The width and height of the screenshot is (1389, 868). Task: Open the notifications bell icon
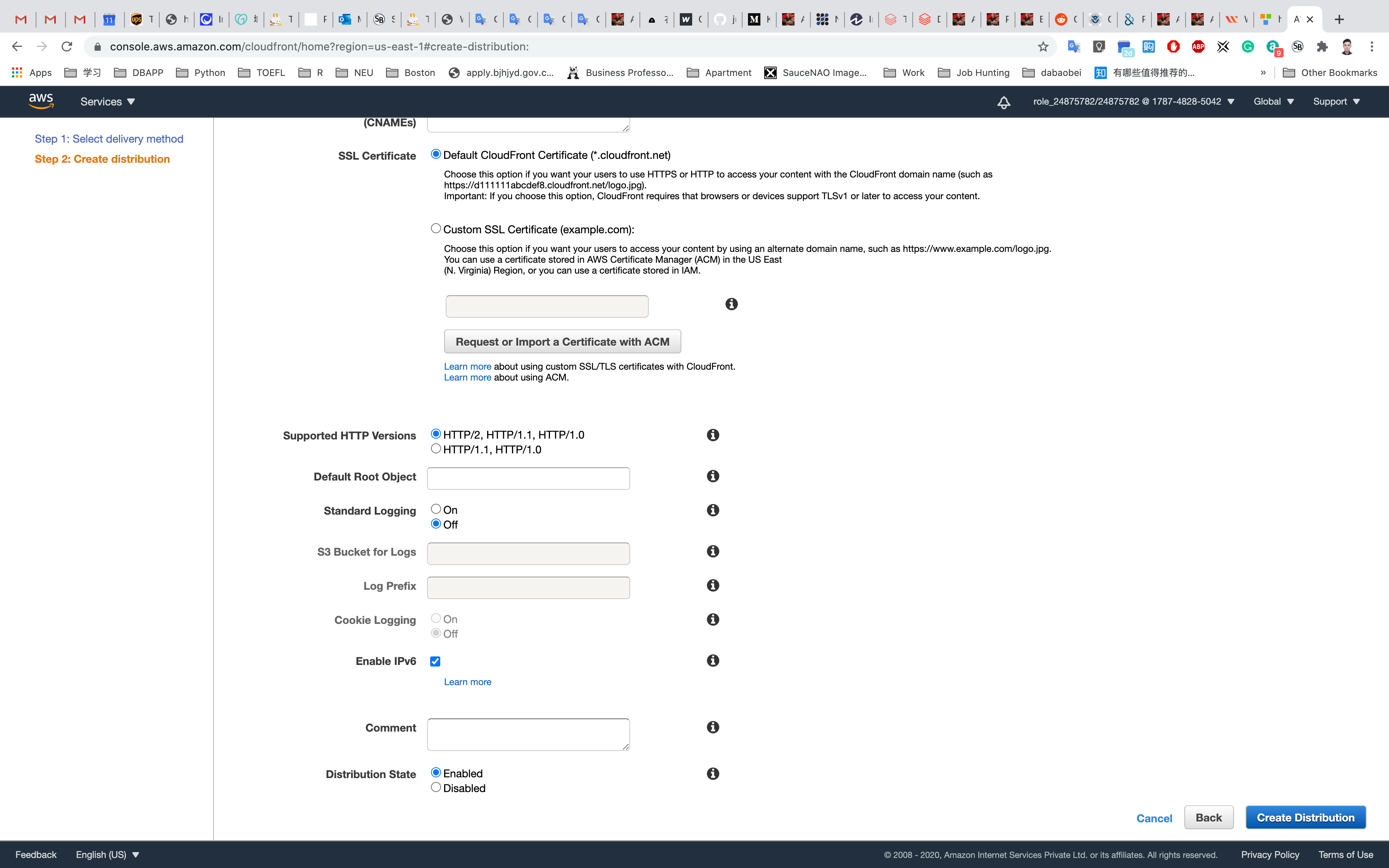[x=1003, y=102]
